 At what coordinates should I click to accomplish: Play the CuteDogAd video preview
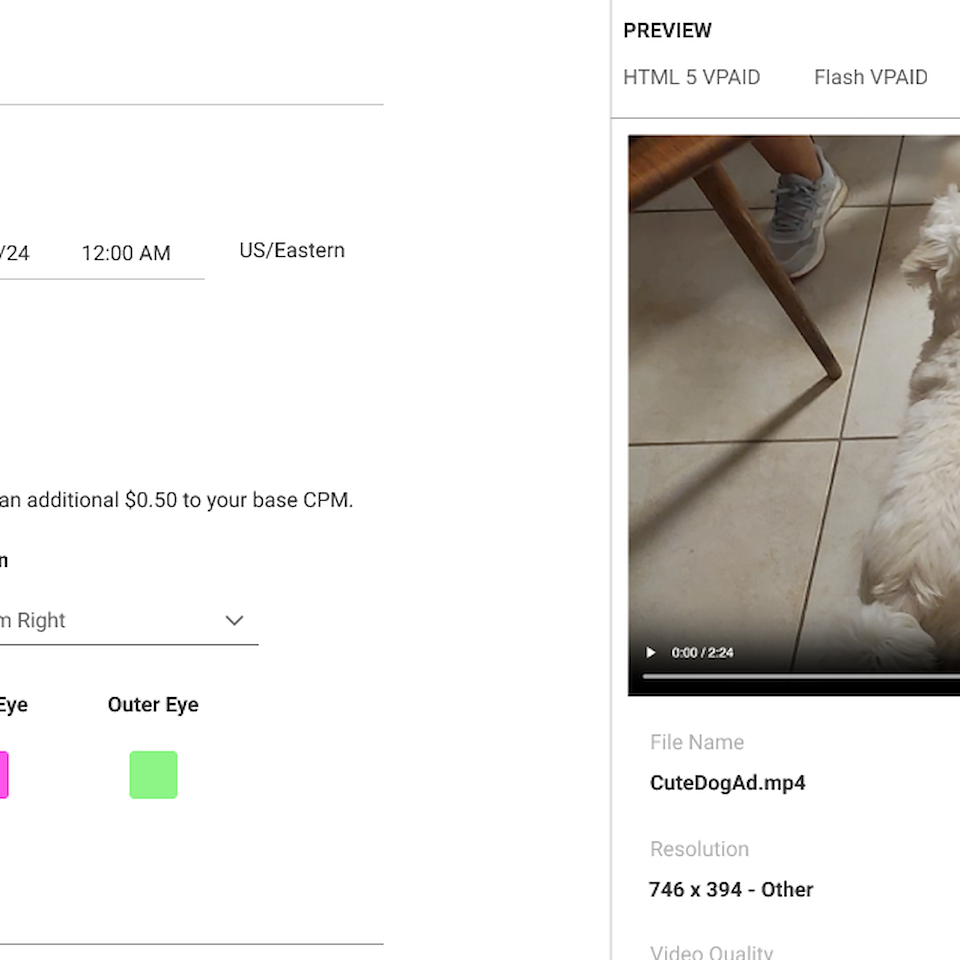click(651, 653)
